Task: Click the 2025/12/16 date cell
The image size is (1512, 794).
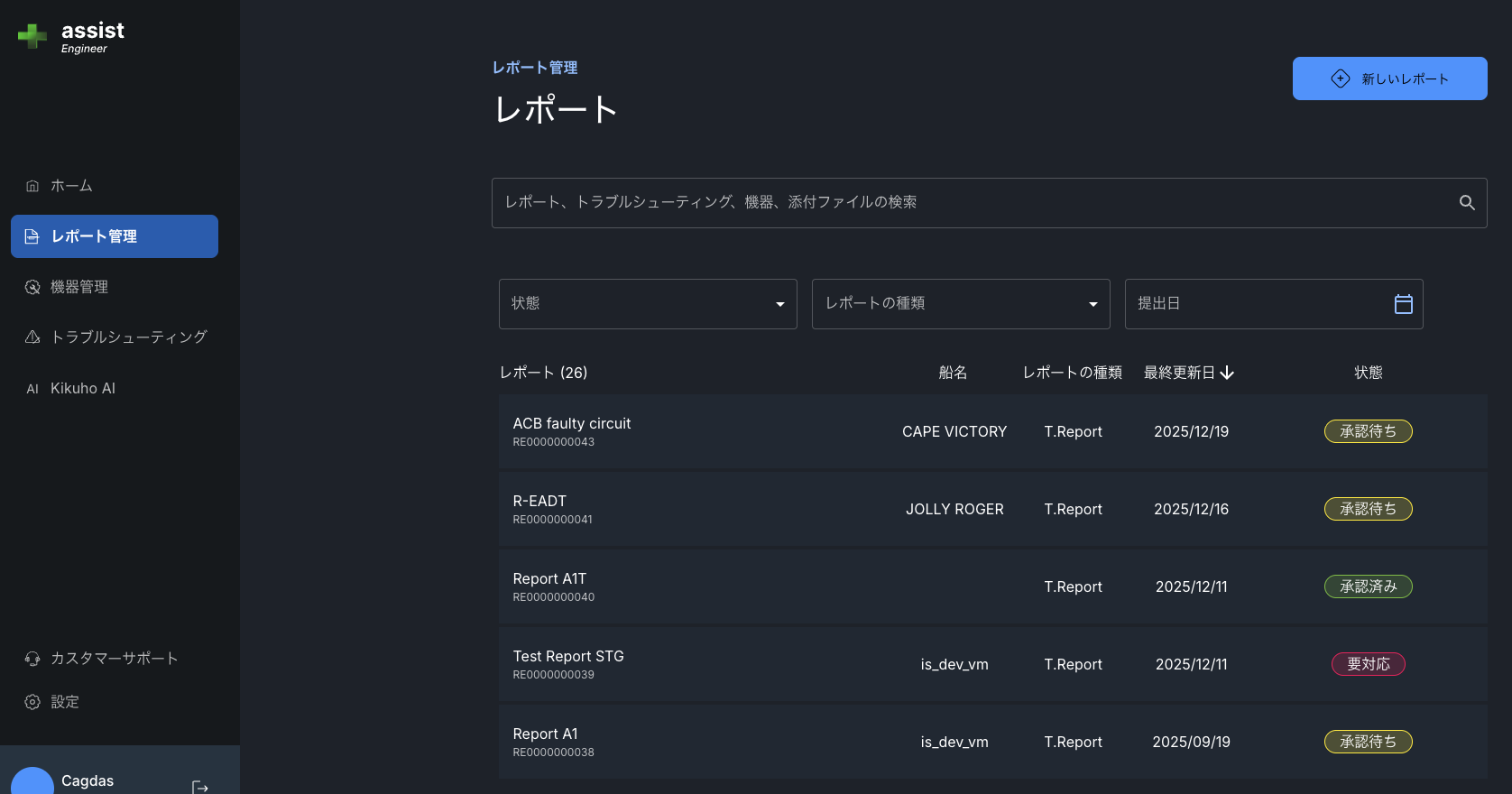Action: coord(1192,510)
